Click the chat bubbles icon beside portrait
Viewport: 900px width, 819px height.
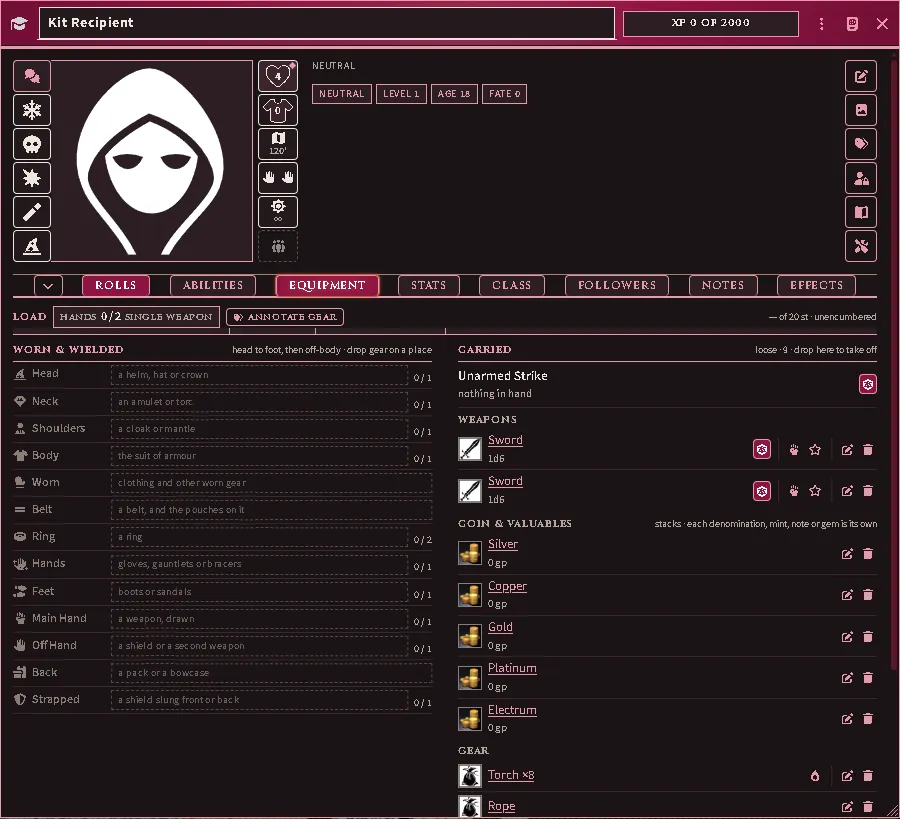coord(32,76)
